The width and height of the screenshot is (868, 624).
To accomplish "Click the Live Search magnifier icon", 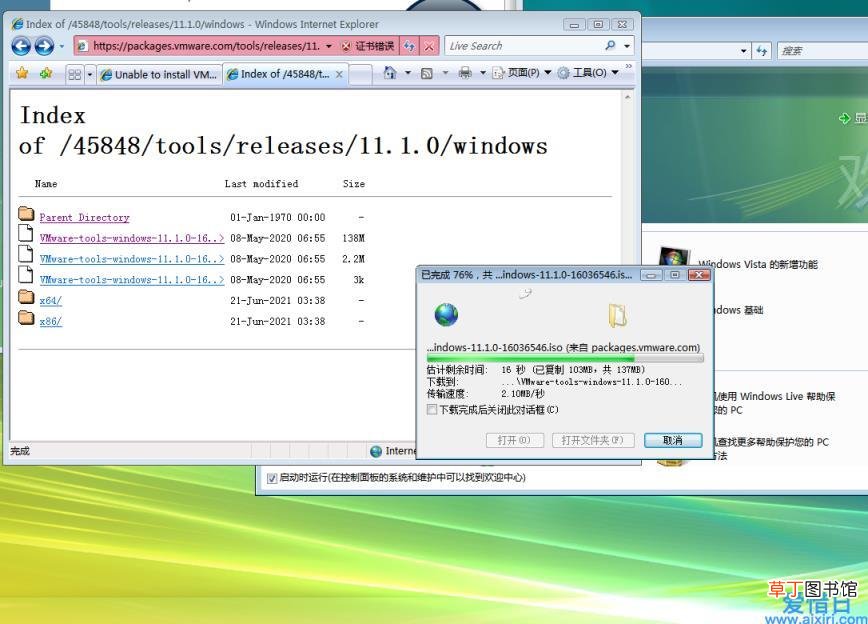I will tap(610, 45).
